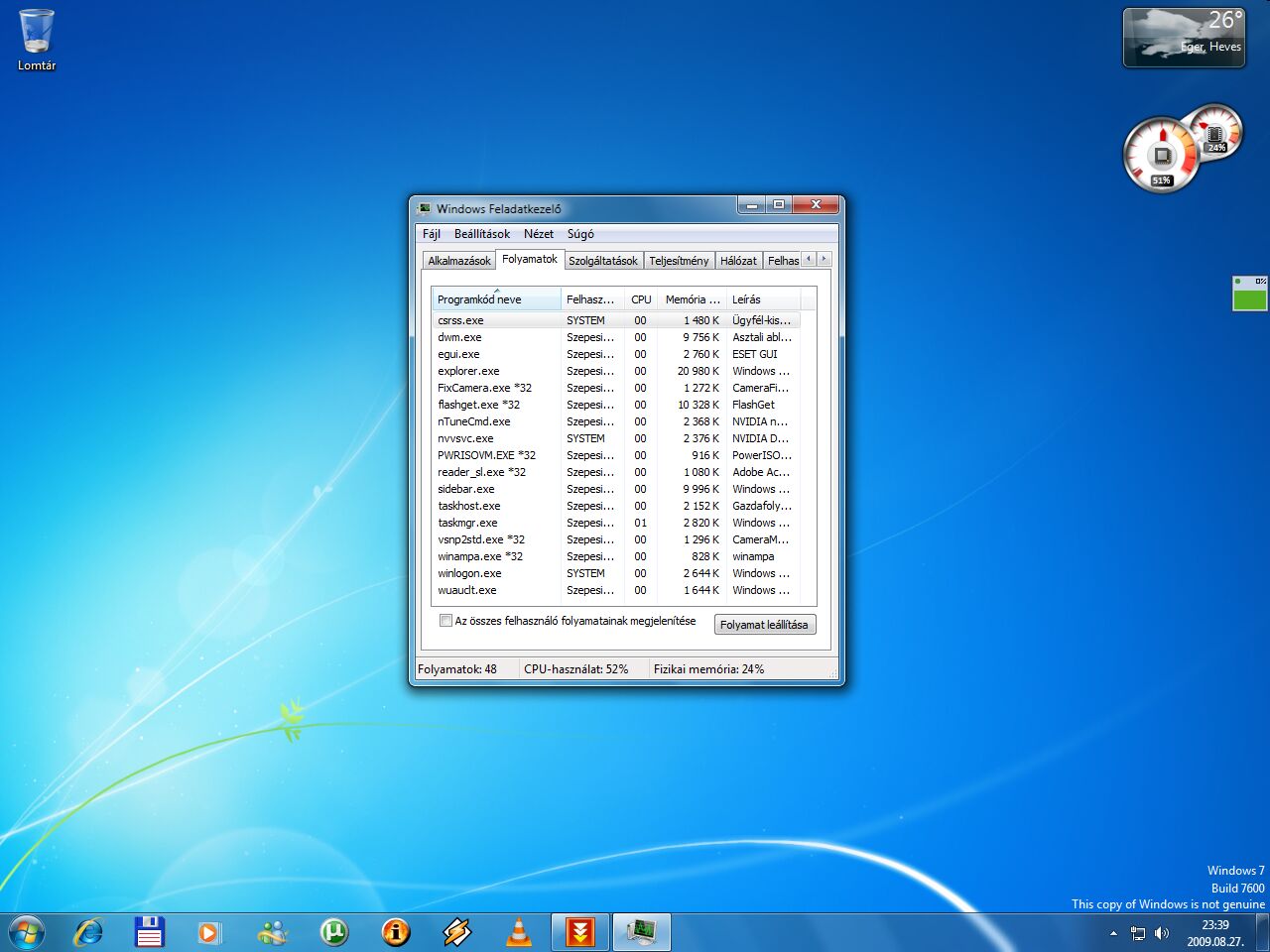Open the Súgó menu
Image resolution: width=1270 pixels, height=952 pixels.
coord(580,234)
